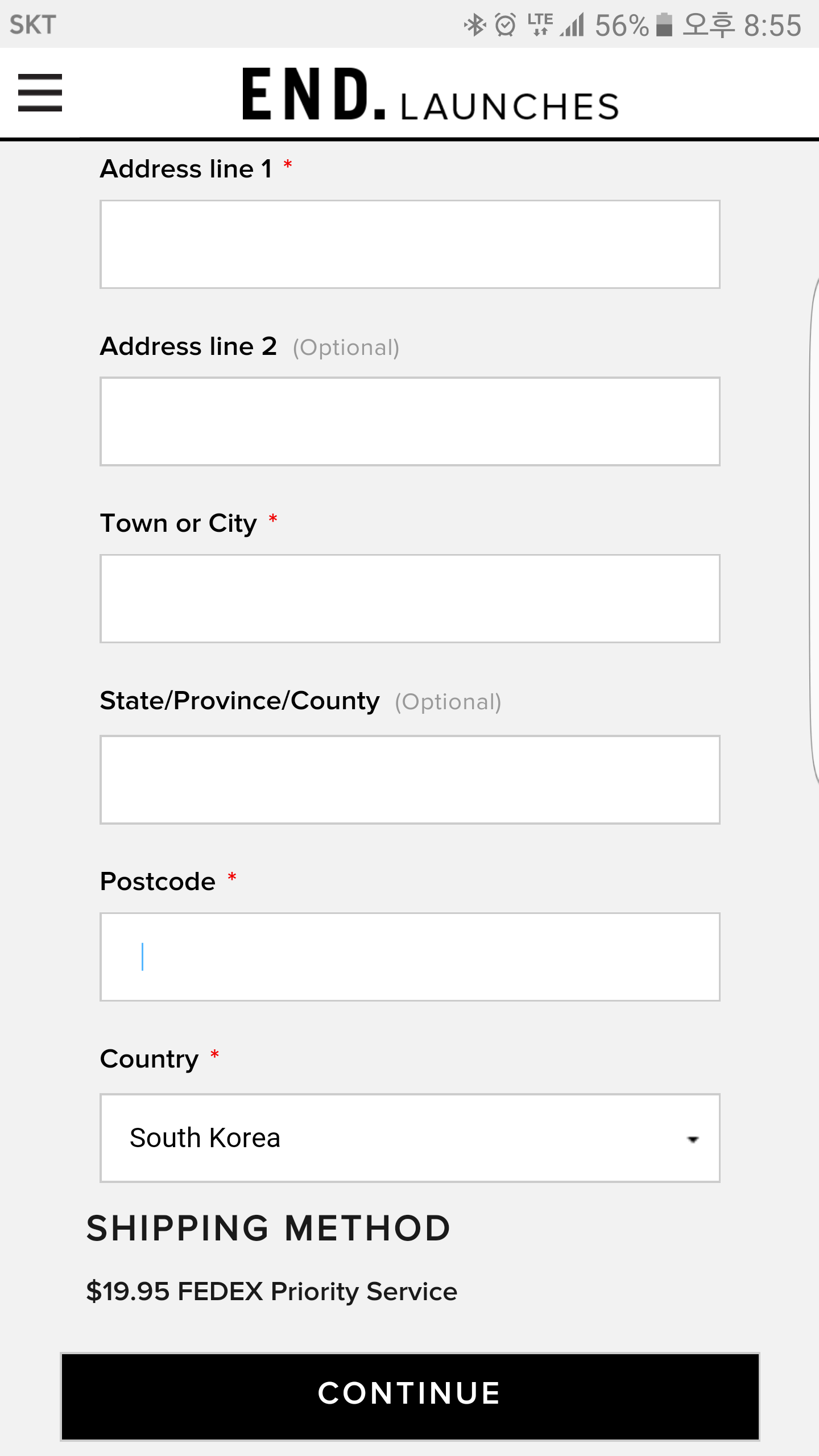Tap the LTE data indicator

540,25
